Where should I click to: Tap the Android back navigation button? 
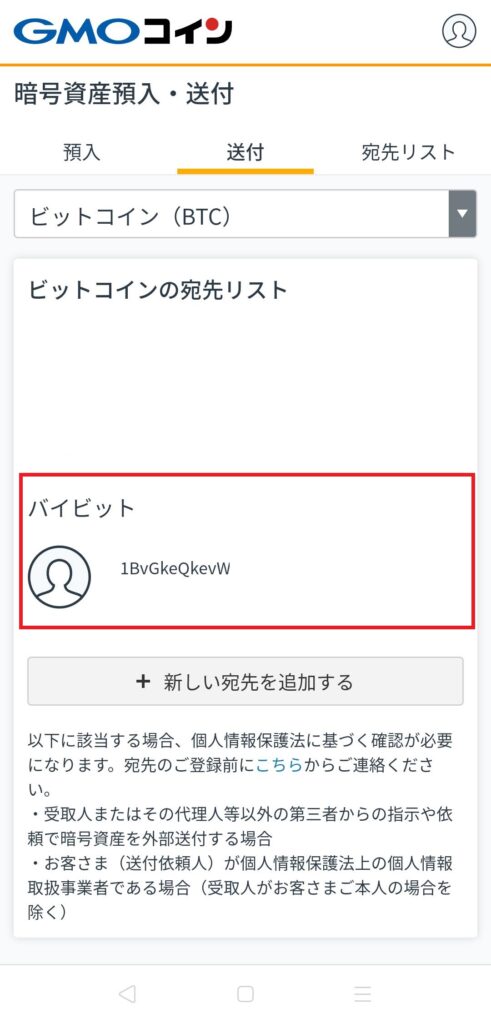[127, 994]
